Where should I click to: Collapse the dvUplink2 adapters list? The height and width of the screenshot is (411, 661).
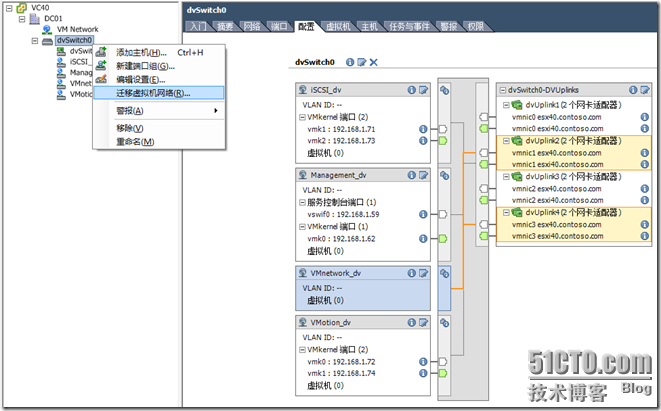(506, 141)
